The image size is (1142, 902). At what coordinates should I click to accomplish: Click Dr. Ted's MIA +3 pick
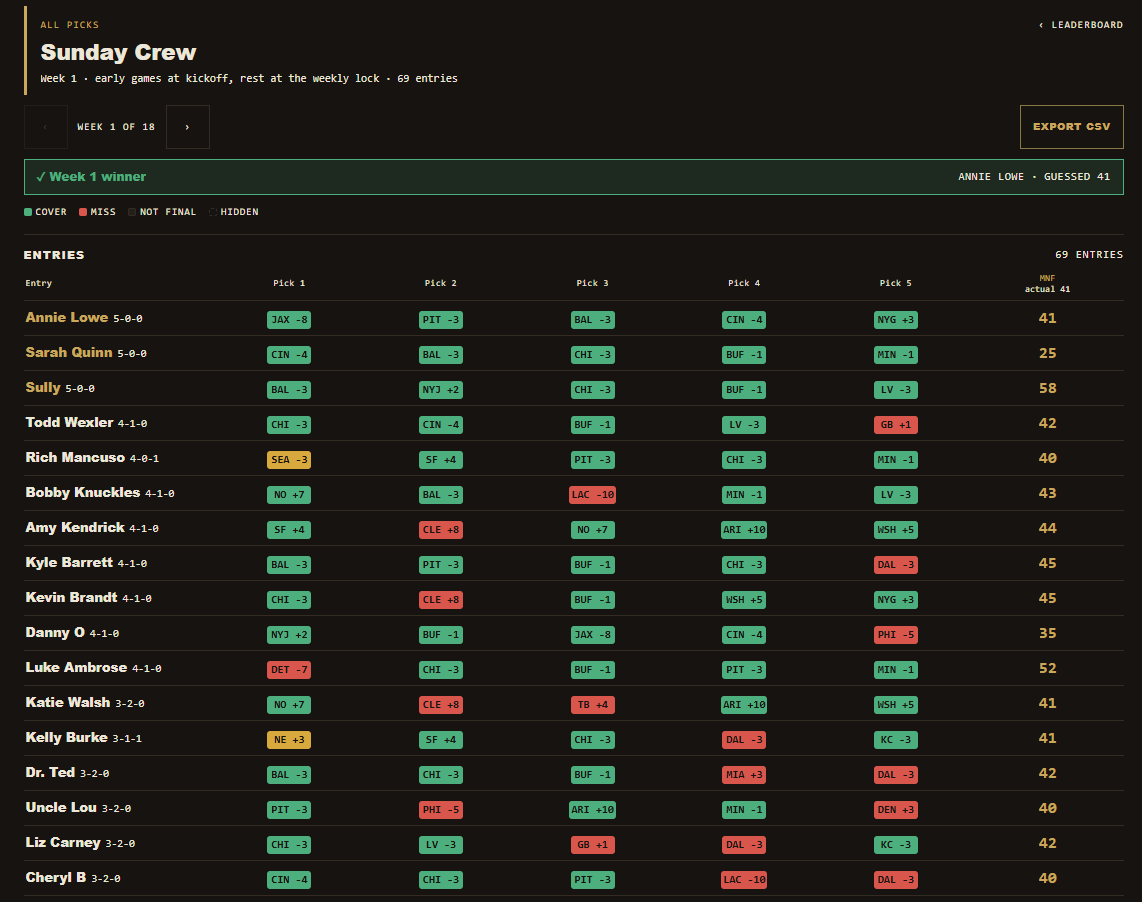tap(744, 774)
